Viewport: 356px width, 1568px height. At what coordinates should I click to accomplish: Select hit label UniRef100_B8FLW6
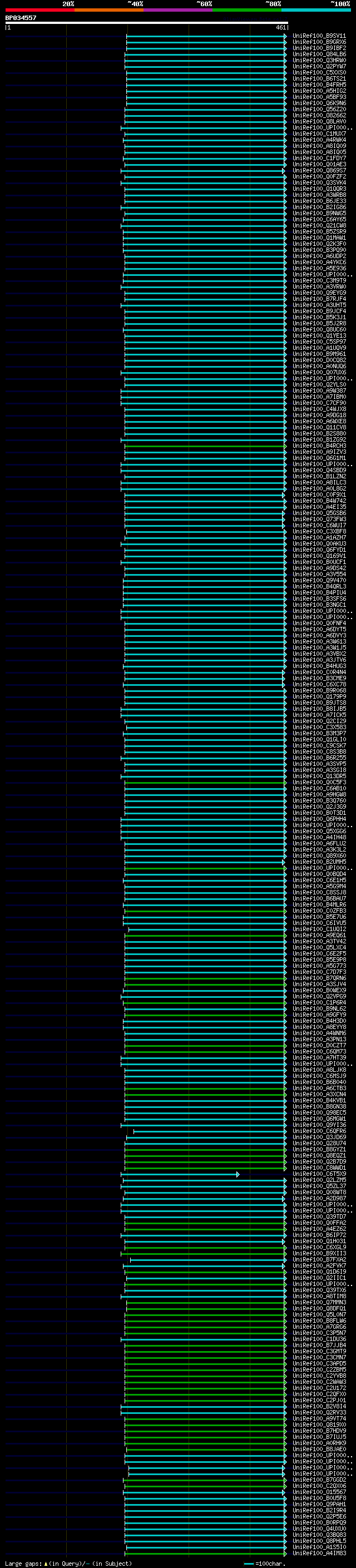tap(319, 1321)
